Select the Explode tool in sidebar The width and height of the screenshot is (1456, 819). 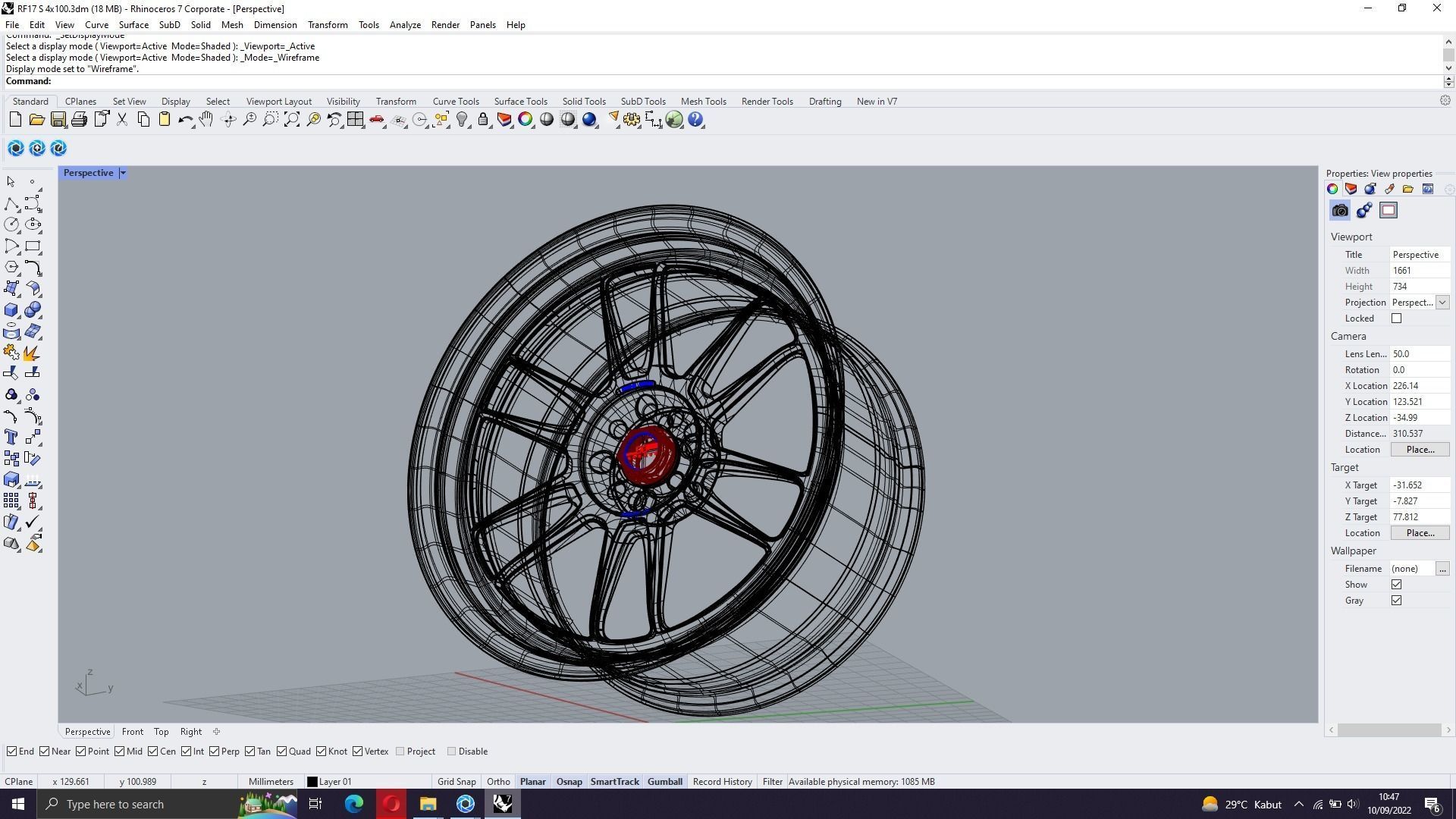33,353
